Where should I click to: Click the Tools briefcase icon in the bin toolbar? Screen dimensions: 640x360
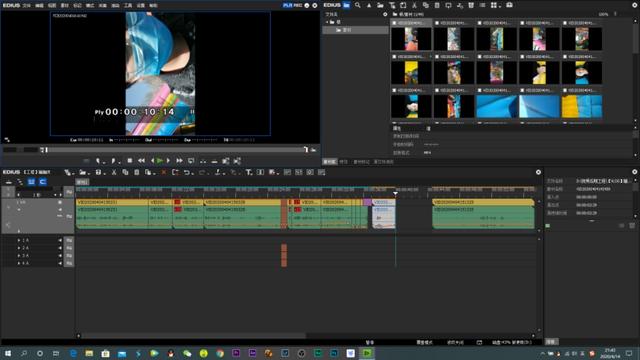coord(509,5)
